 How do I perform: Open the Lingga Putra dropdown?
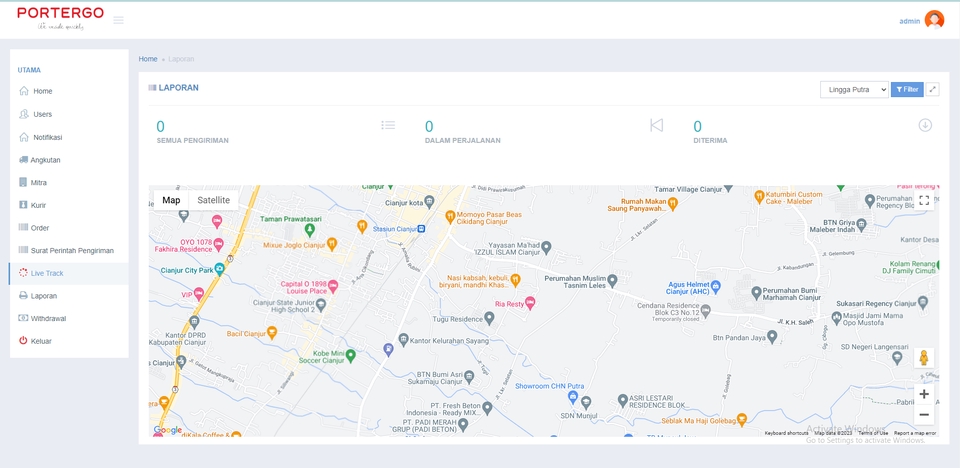tap(854, 89)
